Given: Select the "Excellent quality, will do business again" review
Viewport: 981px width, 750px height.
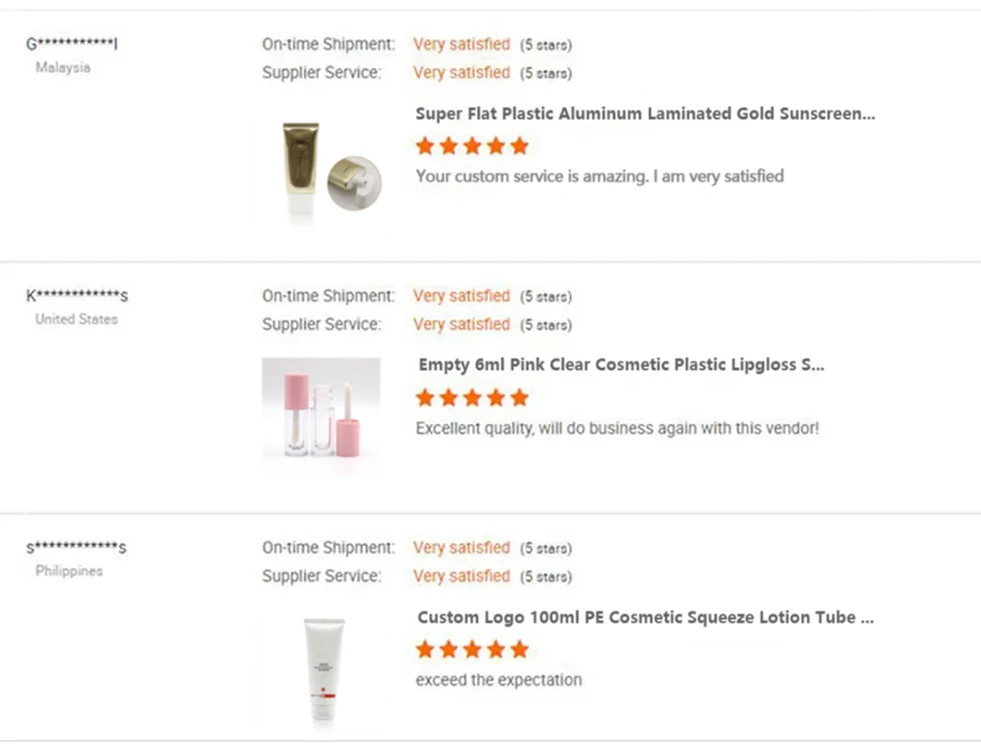Looking at the screenshot, I should [x=617, y=429].
